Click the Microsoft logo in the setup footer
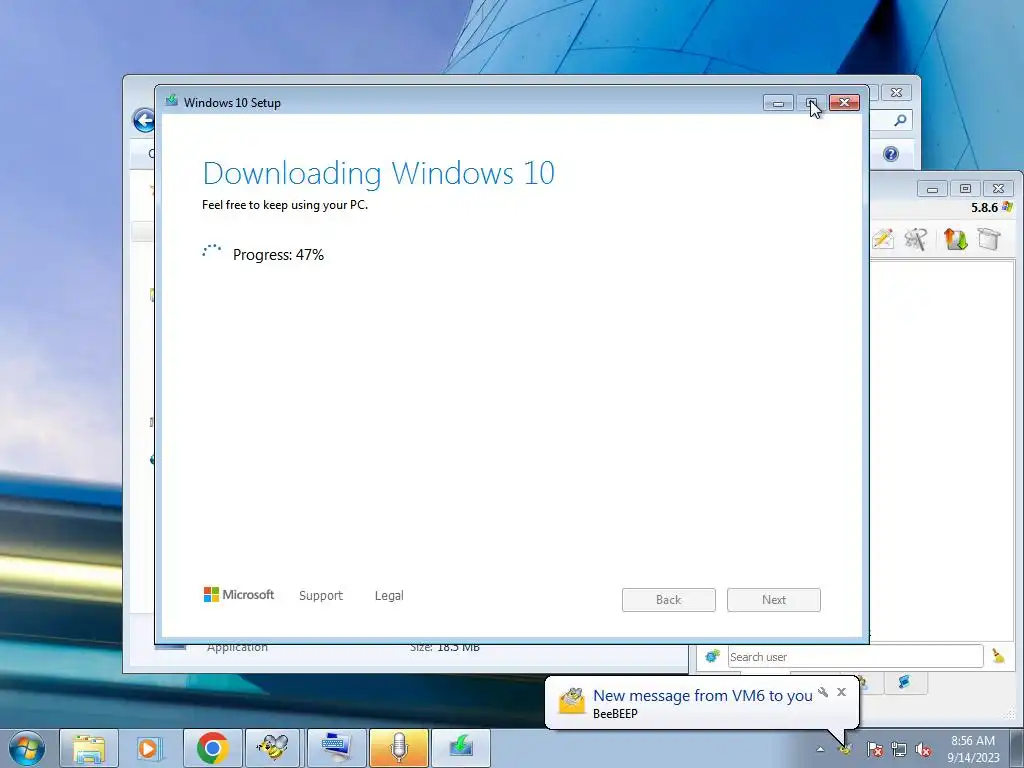This screenshot has width=1024, height=768. [239, 594]
